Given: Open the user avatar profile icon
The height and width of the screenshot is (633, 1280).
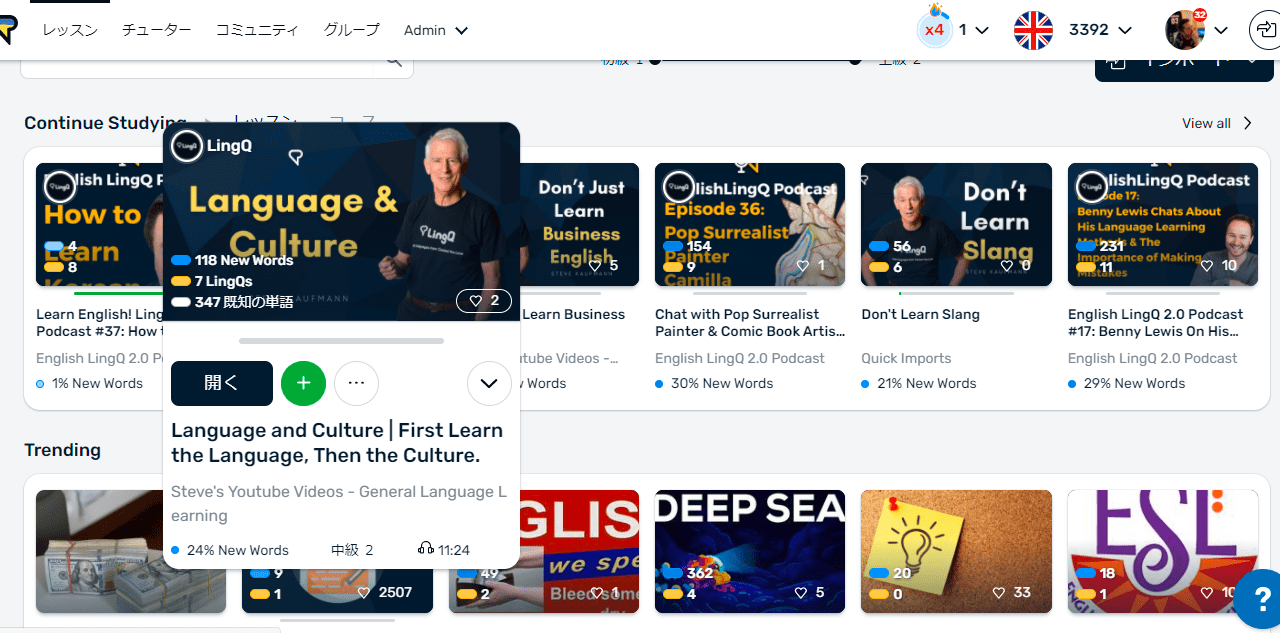Looking at the screenshot, I should tap(1185, 30).
